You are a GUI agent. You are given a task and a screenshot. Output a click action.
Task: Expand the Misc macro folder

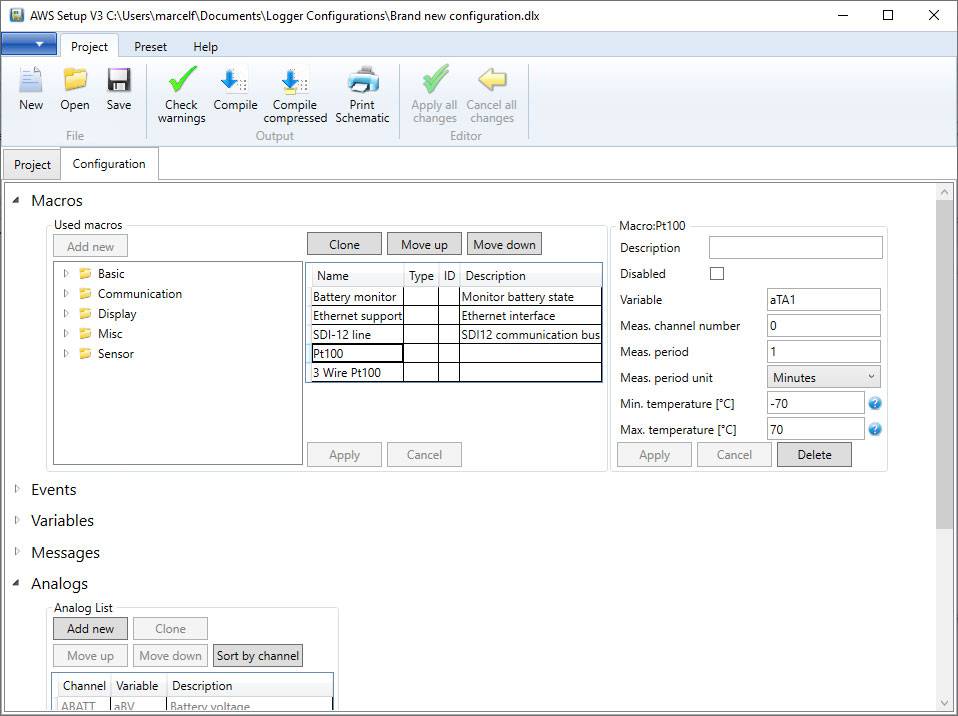pyautogui.click(x=66, y=334)
